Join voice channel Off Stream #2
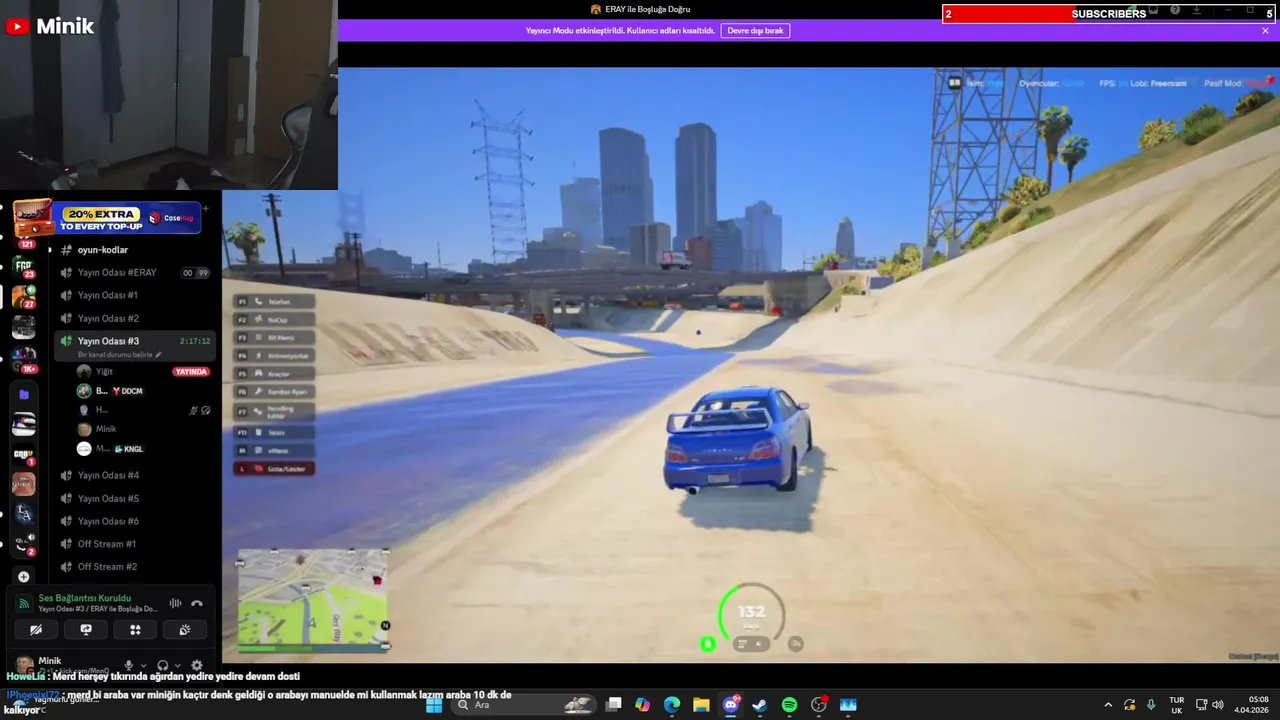The image size is (1280, 720). click(134, 567)
